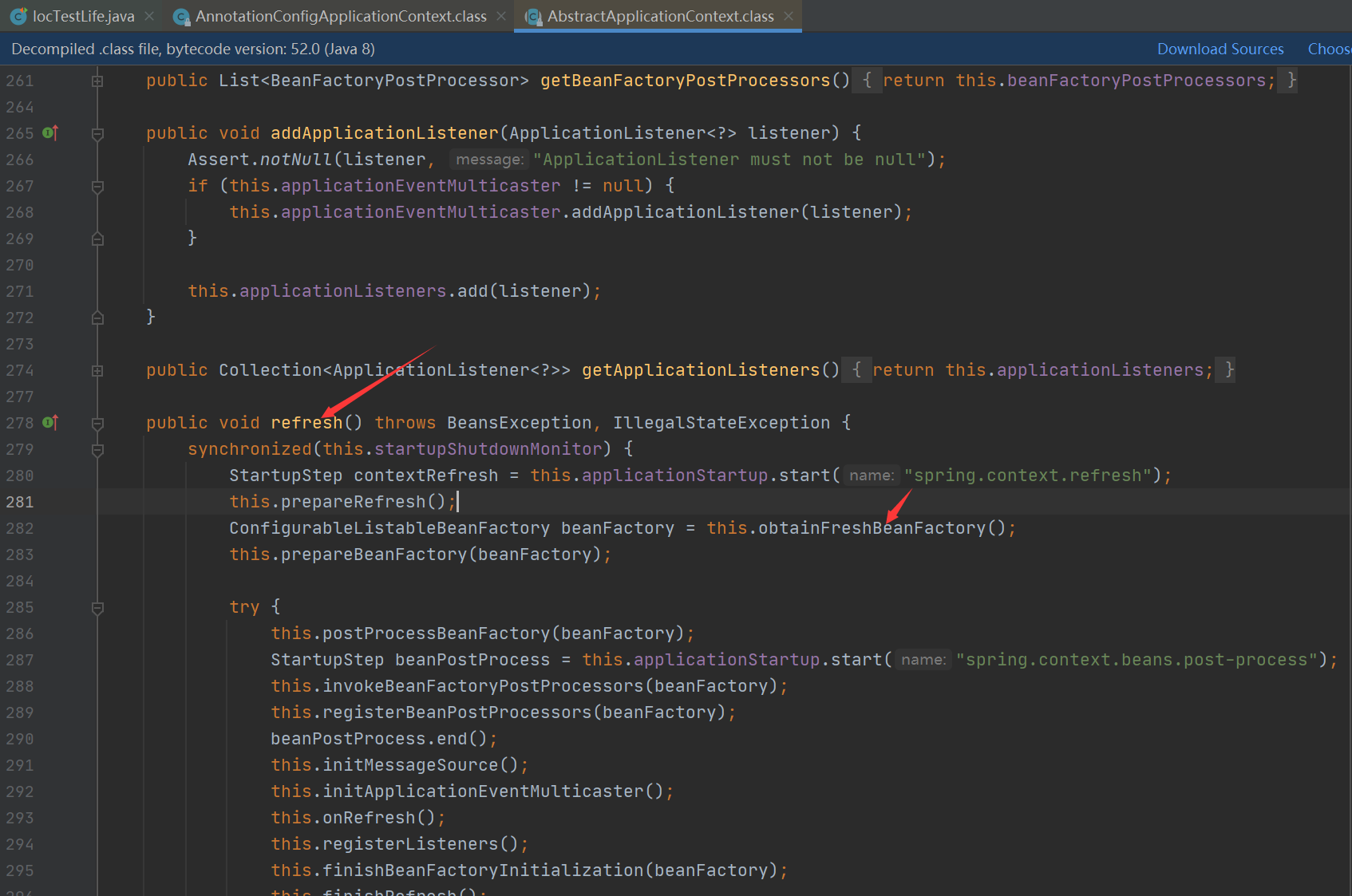Collapse fold end marker at line 272
This screenshot has height=896, width=1352.
(97, 318)
